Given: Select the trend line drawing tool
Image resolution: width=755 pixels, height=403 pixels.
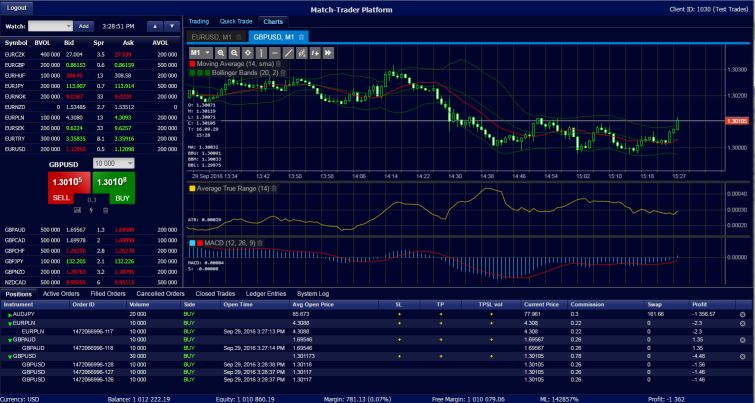Looking at the screenshot, I should (x=288, y=52).
